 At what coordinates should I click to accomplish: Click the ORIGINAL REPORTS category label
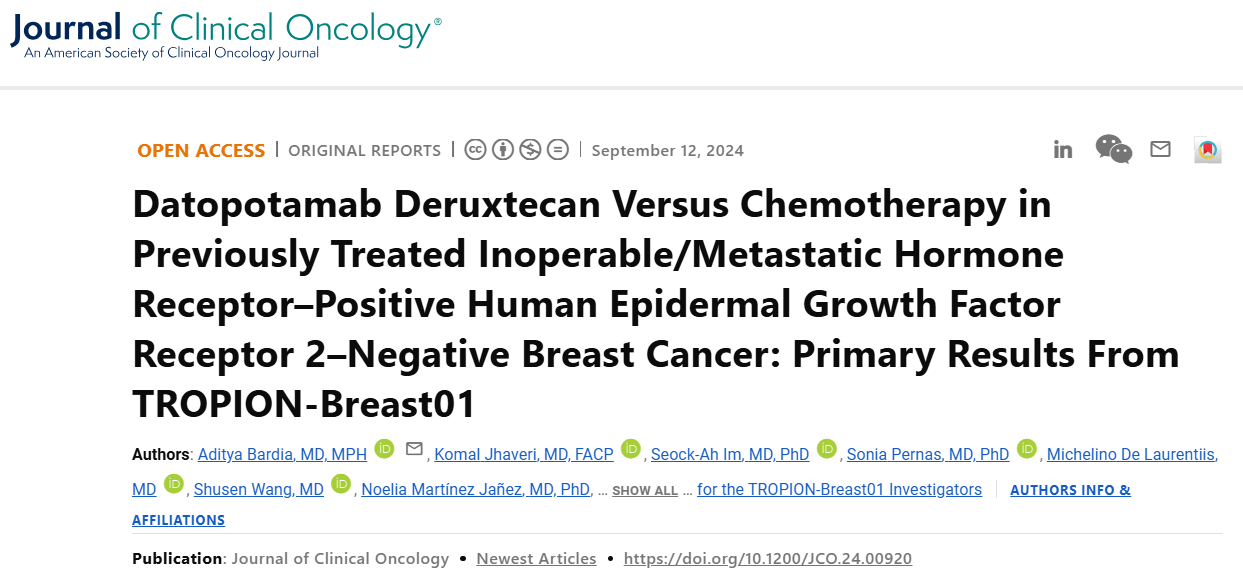(364, 150)
